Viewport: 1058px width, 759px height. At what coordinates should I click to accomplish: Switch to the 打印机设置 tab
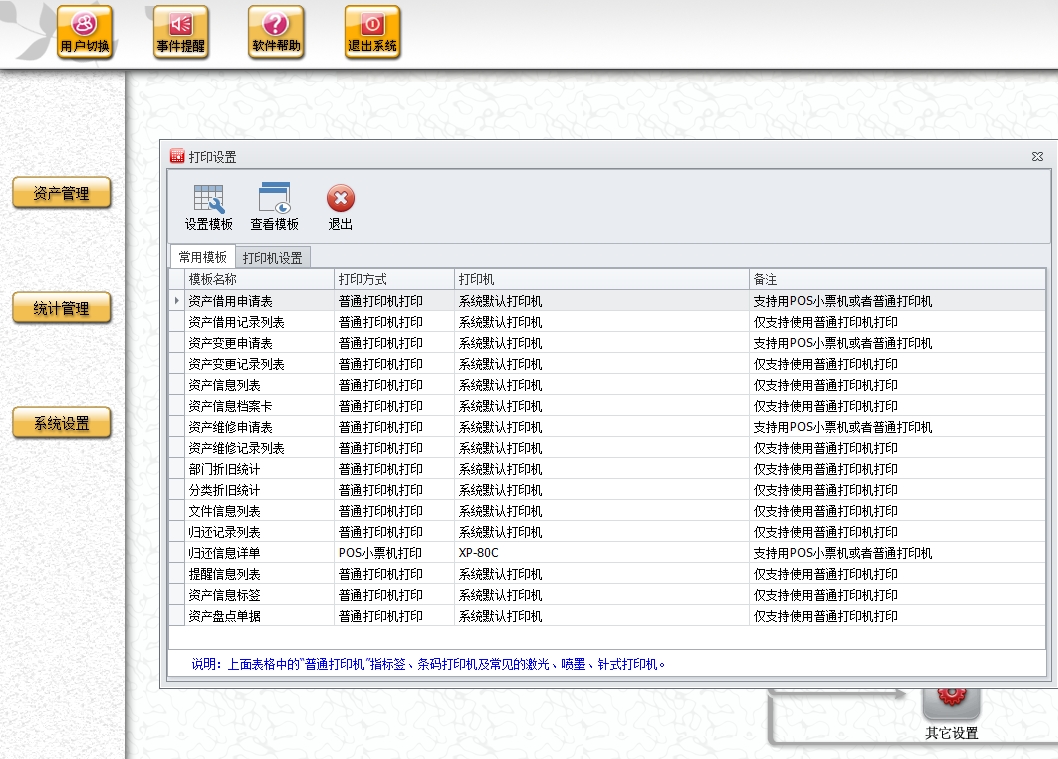[x=272, y=258]
